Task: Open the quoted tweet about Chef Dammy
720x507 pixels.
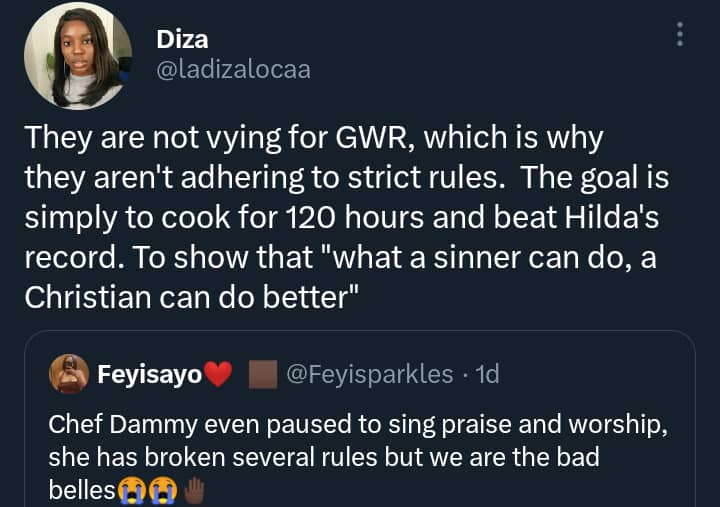Action: 370,440
